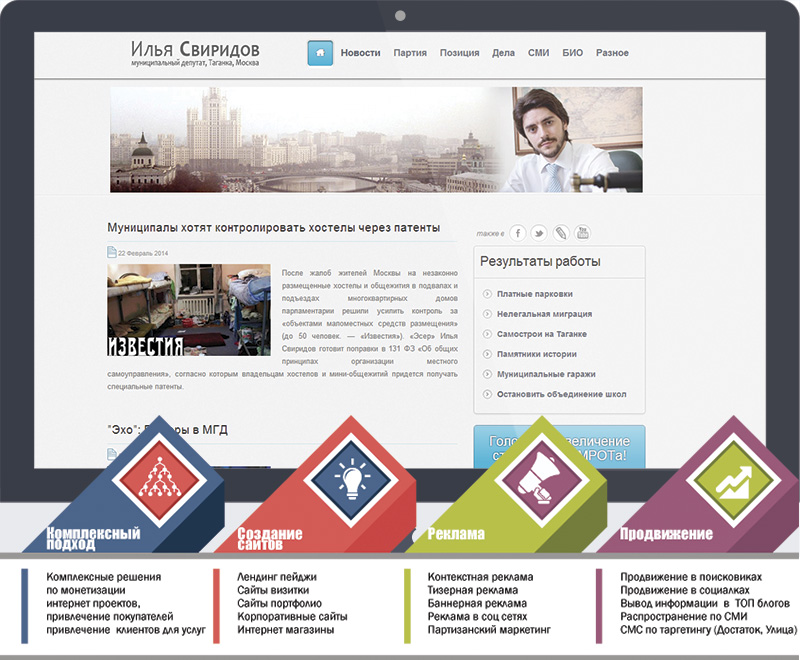The image size is (800, 660).
Task: Click bullet arrow beside Платные парковки
Action: point(487,294)
